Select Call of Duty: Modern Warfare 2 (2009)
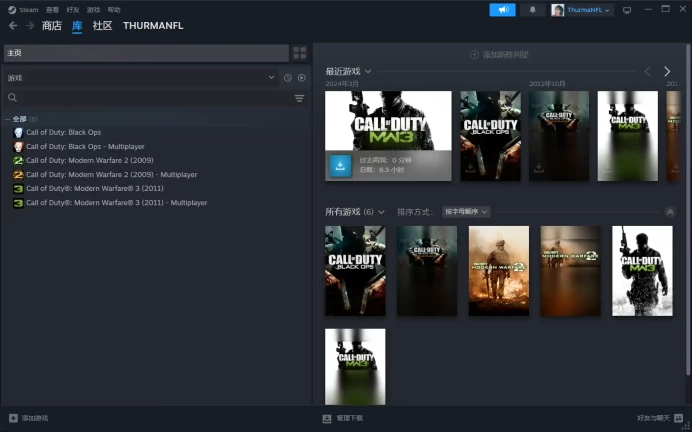Image resolution: width=692 pixels, height=432 pixels. (90, 160)
